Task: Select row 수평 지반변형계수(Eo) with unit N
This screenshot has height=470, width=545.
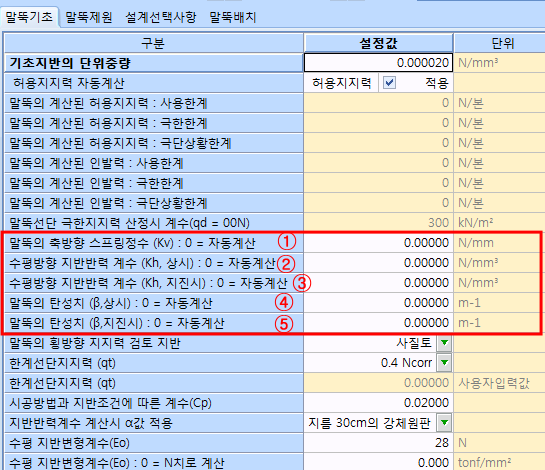Action: [x=153, y=443]
